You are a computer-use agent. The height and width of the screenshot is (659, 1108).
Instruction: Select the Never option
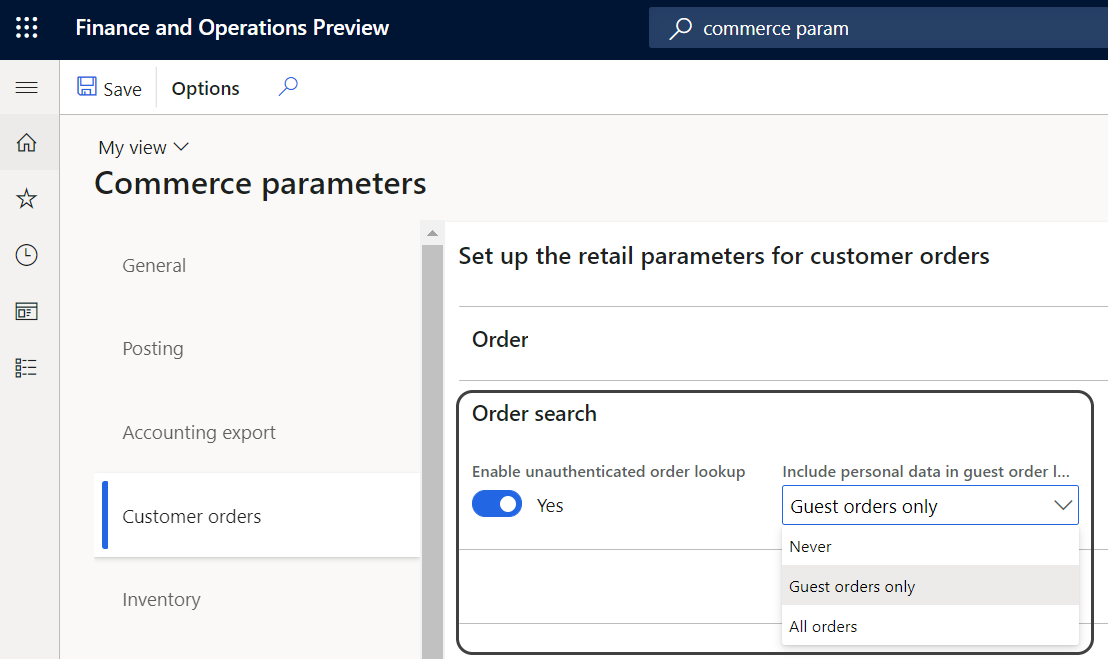[810, 546]
